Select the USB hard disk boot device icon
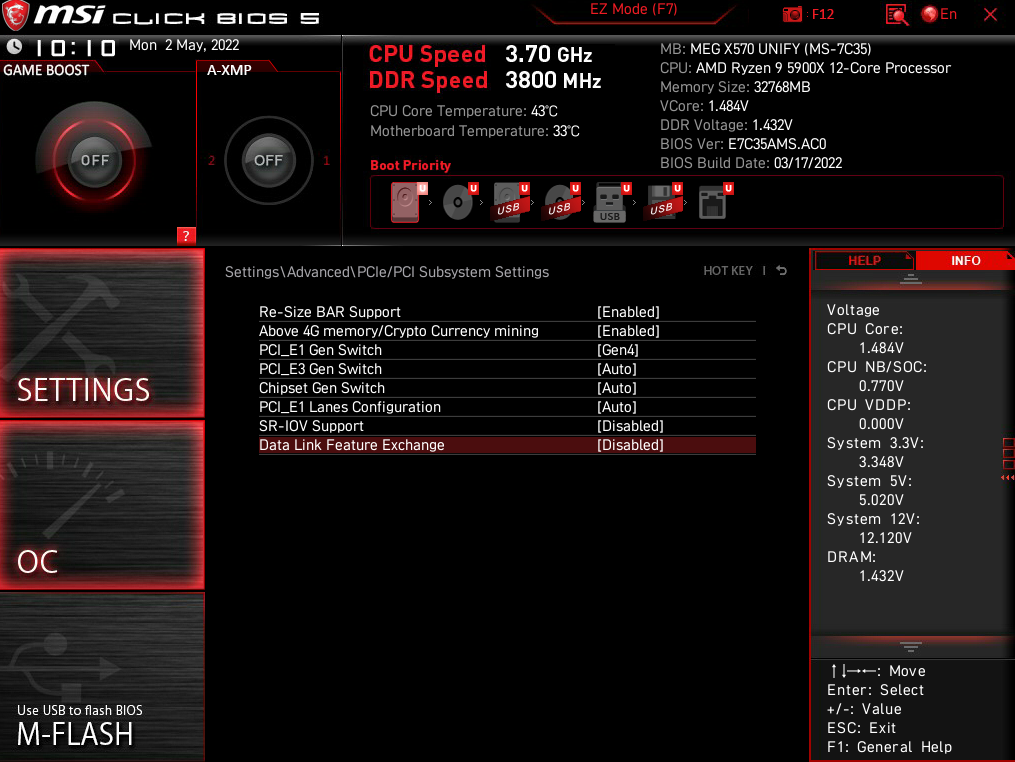The image size is (1015, 762). 511,202
